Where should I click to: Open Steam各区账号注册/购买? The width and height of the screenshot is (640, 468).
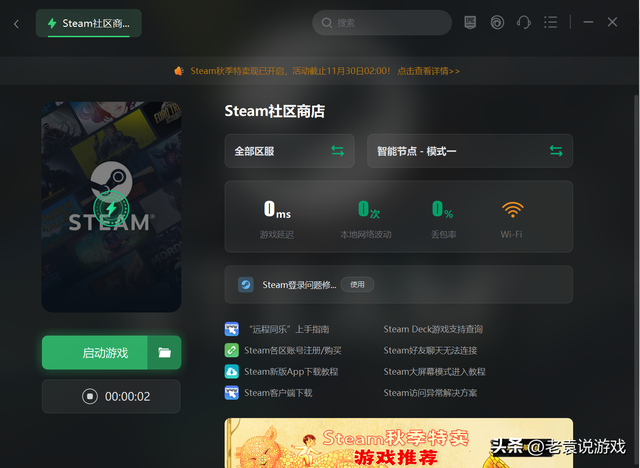(293, 350)
